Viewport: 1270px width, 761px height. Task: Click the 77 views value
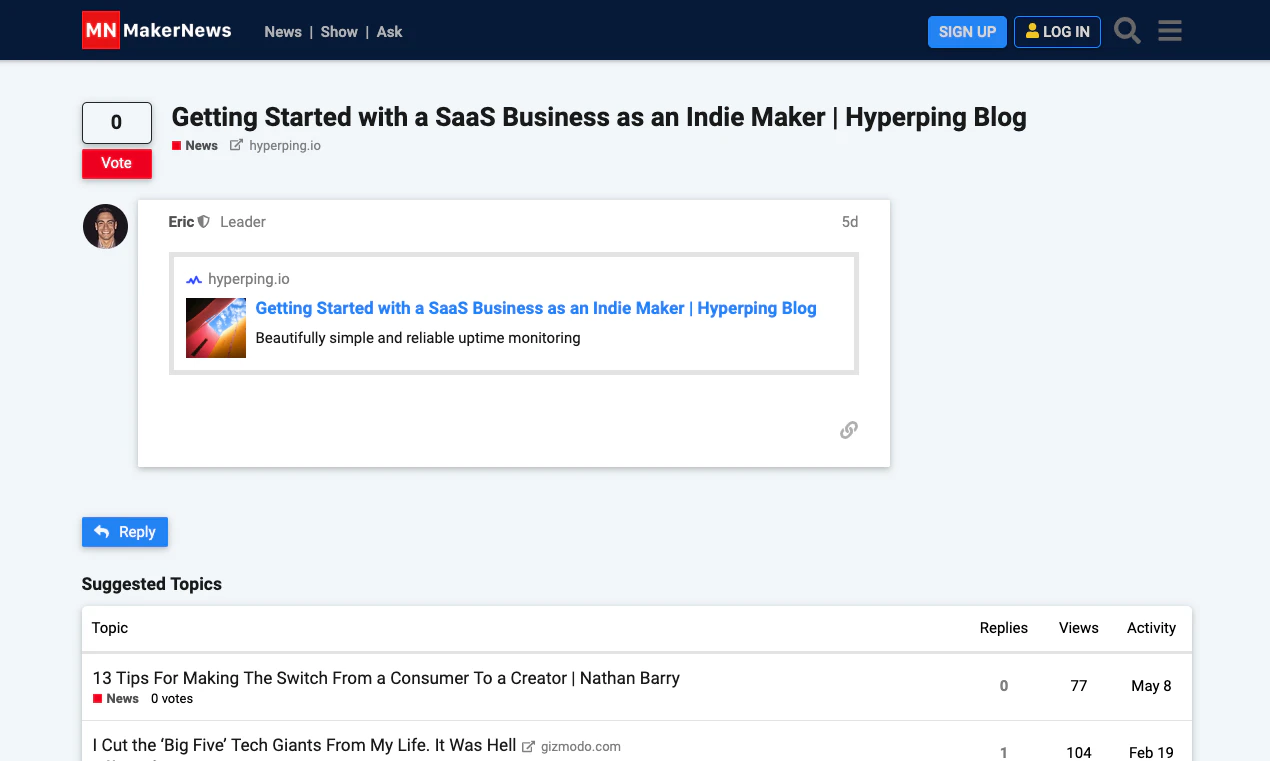pyautogui.click(x=1079, y=686)
